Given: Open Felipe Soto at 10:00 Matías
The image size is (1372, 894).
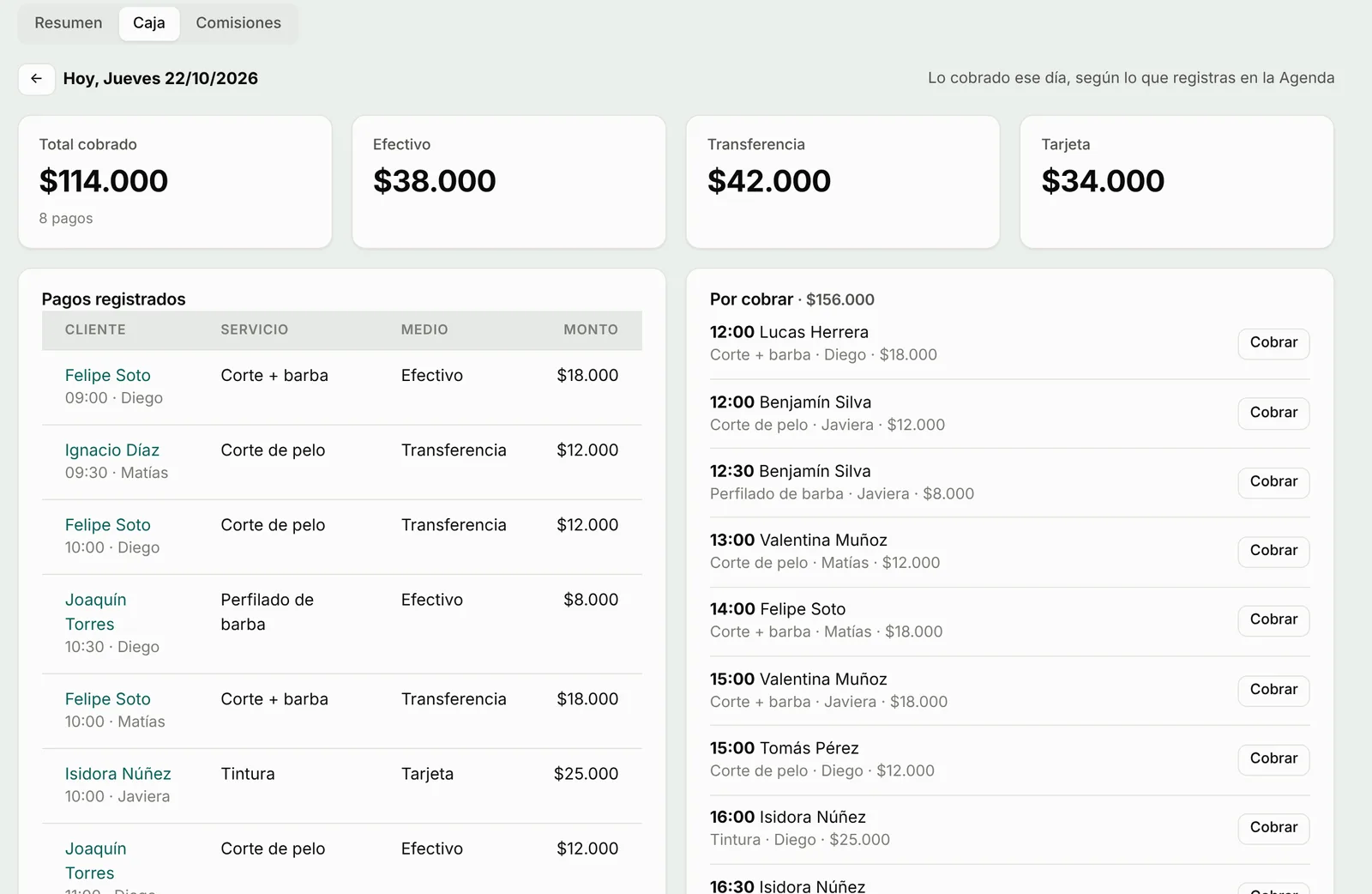Looking at the screenshot, I should pyautogui.click(x=108, y=699).
